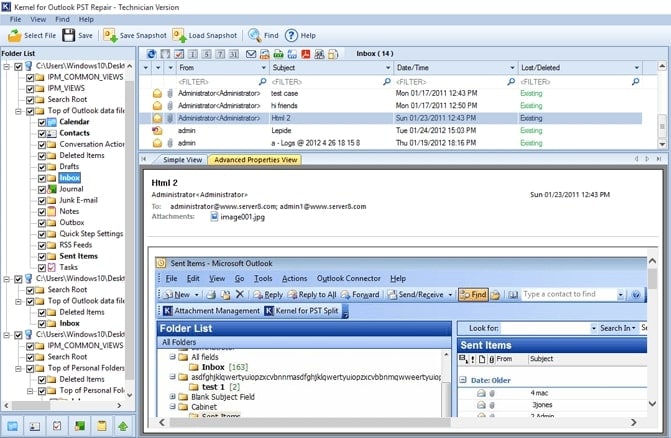671x438 pixels.
Task: Click the email list scroll-down arrow
Action: tap(662, 144)
